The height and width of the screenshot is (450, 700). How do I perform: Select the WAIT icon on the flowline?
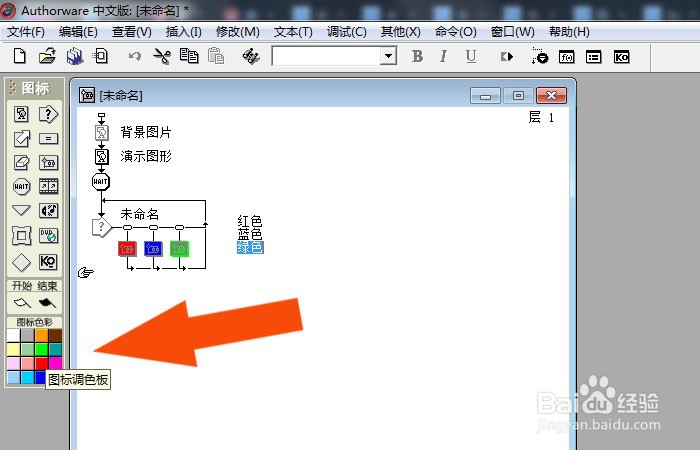(101, 182)
